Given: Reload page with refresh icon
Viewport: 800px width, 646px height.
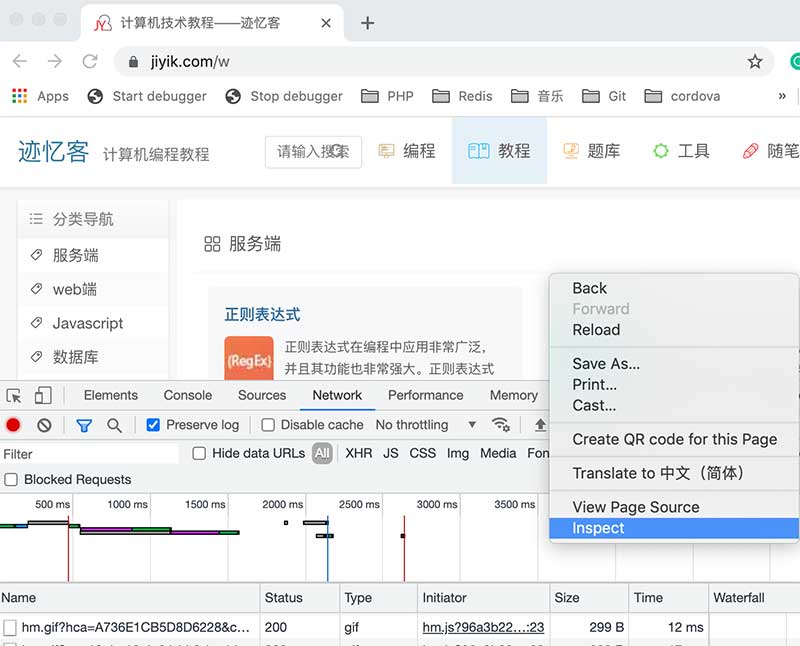Looking at the screenshot, I should 90,61.
